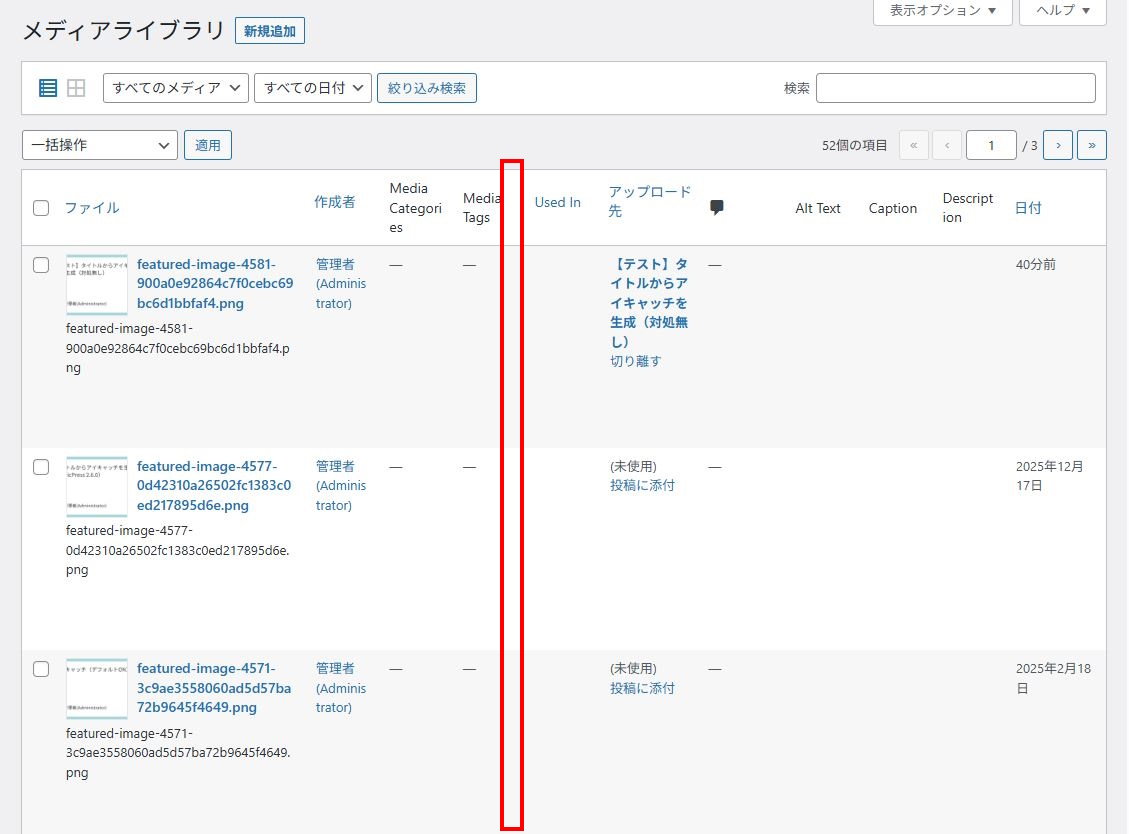Open the すべてのメディア filter dropdown
1129x834 pixels.
tap(176, 88)
